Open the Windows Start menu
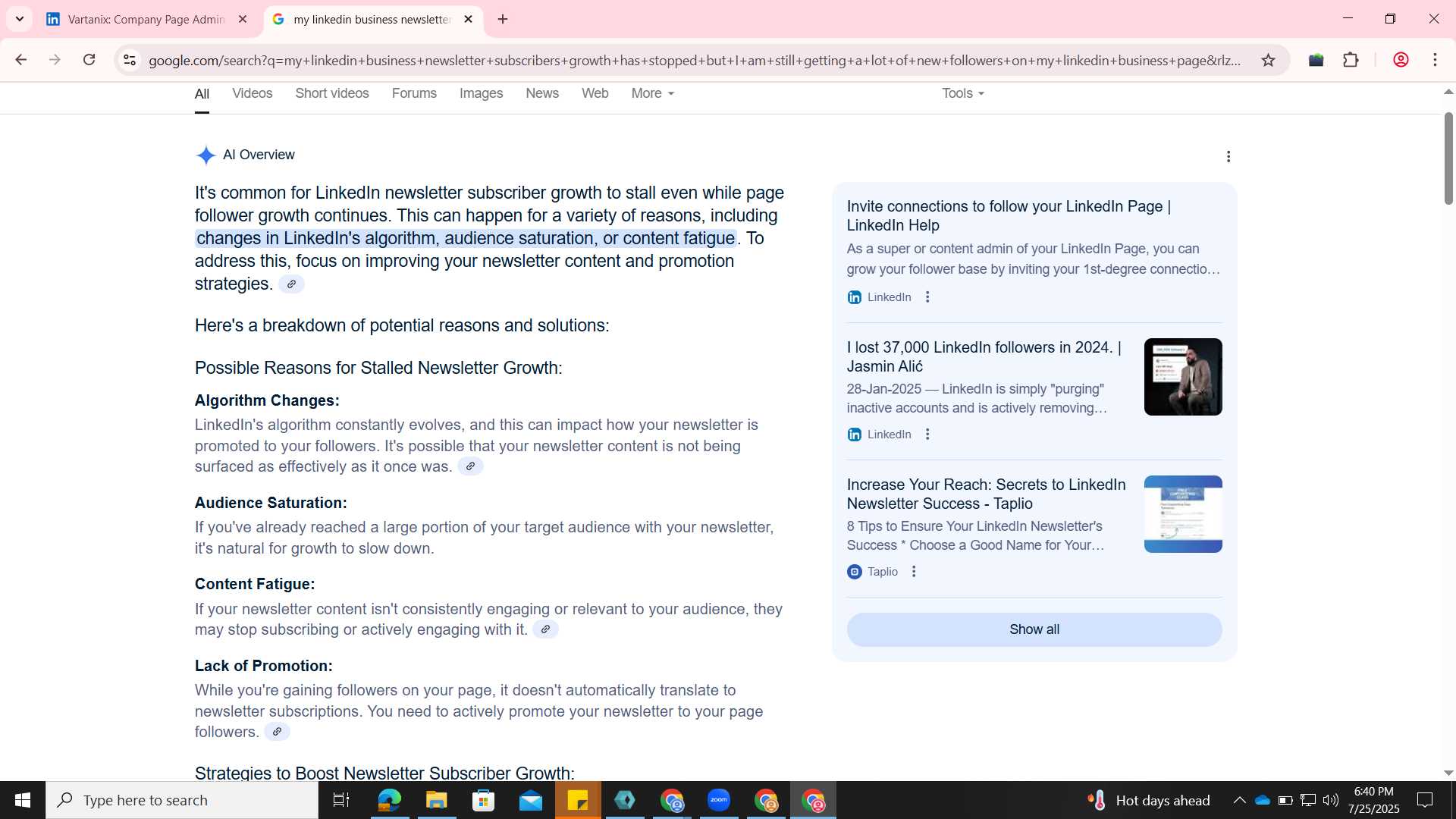 23,800
